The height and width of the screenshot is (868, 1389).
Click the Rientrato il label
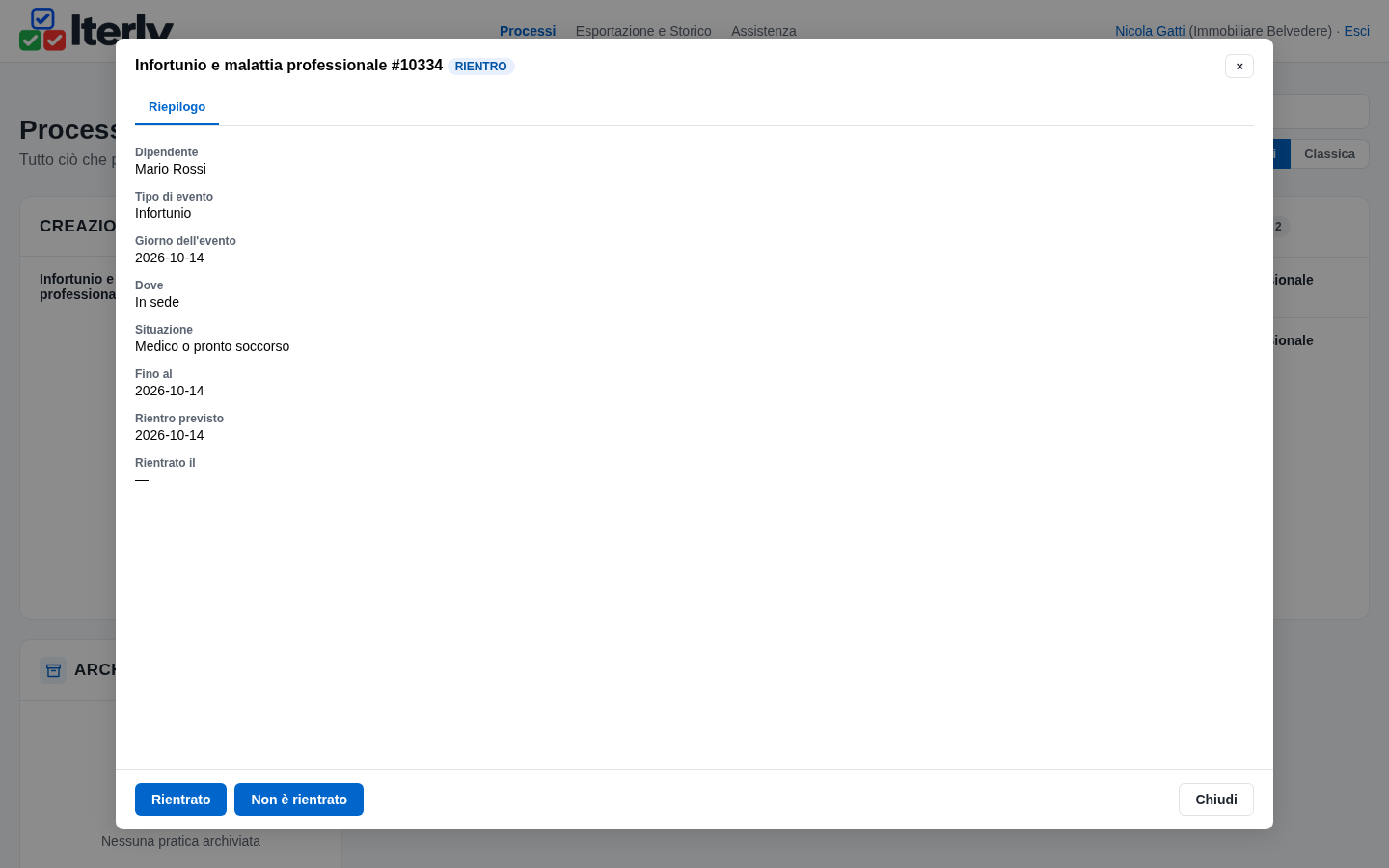(165, 463)
